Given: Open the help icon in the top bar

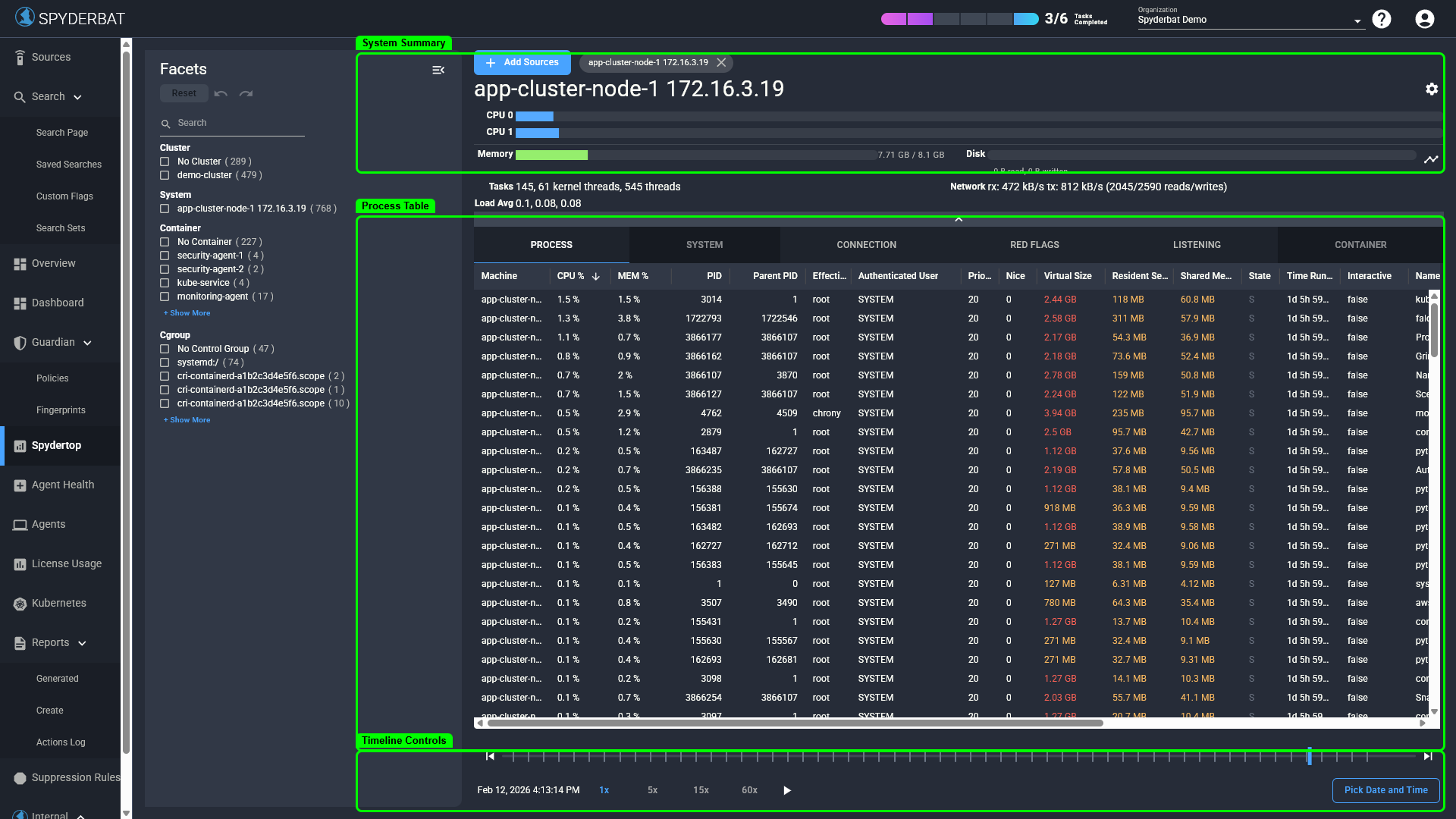Looking at the screenshot, I should [x=1382, y=19].
